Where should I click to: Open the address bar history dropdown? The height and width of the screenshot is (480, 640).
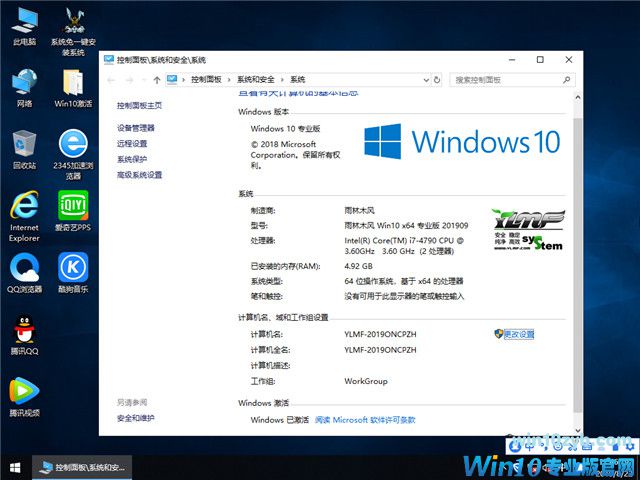coord(426,80)
